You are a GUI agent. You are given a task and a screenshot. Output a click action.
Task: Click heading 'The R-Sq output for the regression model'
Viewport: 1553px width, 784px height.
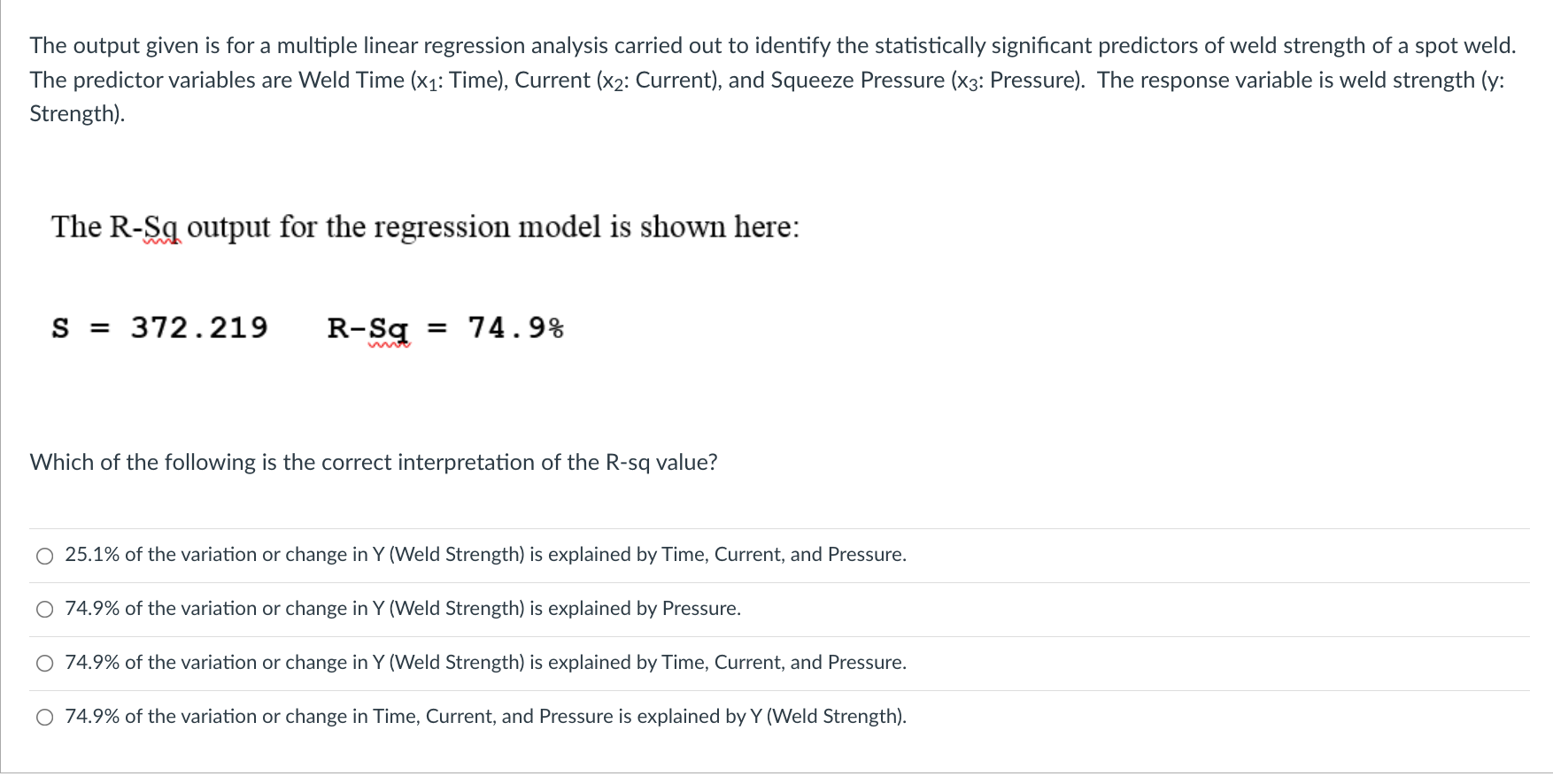(425, 227)
